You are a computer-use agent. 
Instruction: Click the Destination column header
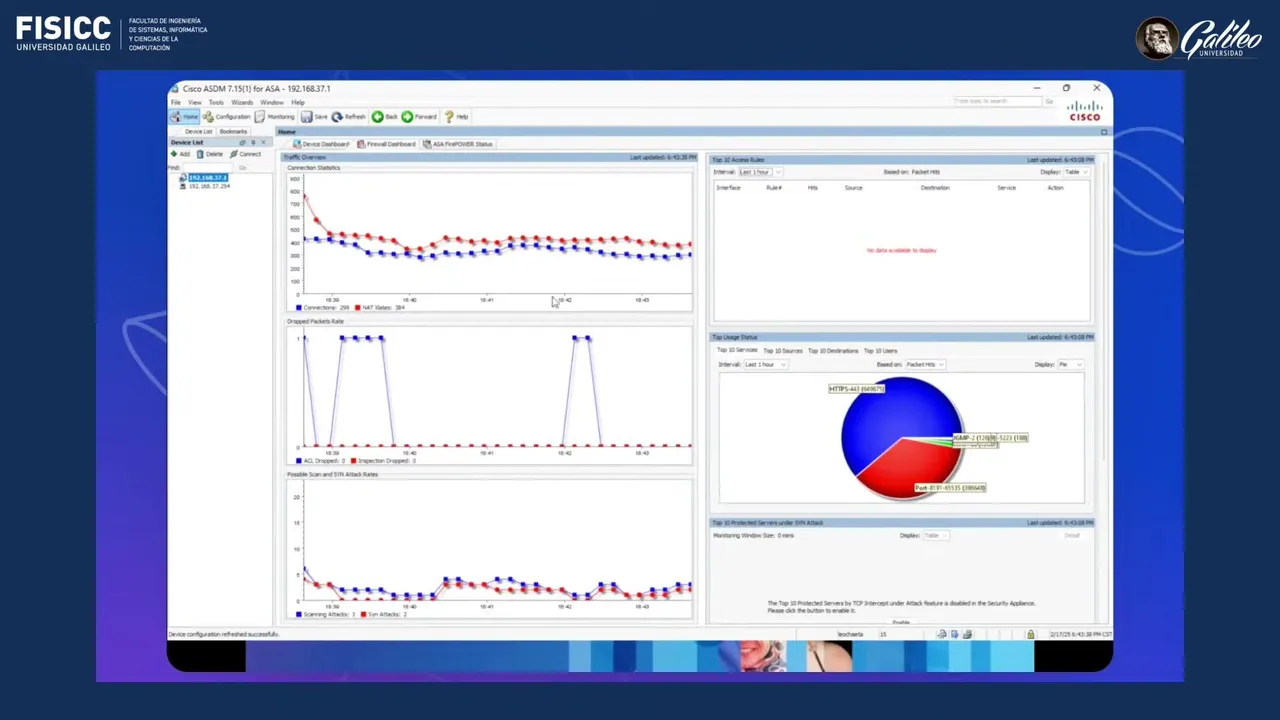[935, 188]
